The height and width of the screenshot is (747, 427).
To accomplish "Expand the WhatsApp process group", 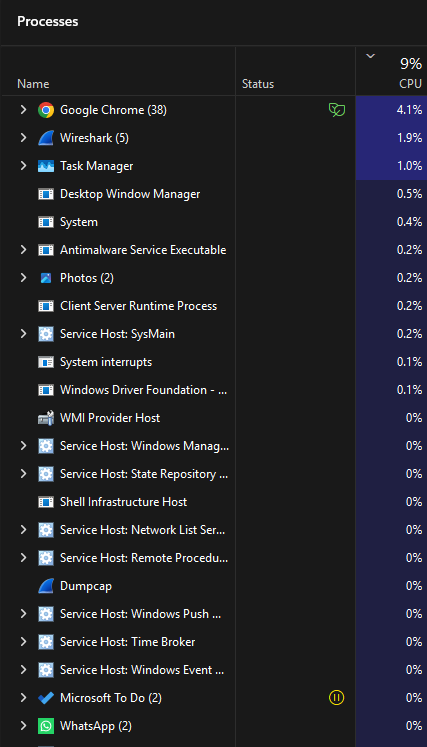I will tap(23, 726).
